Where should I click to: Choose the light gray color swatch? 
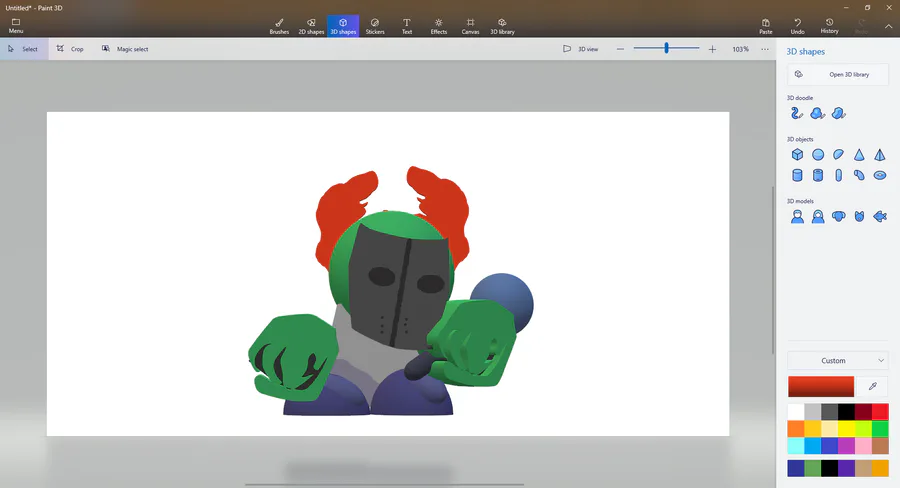pos(813,412)
